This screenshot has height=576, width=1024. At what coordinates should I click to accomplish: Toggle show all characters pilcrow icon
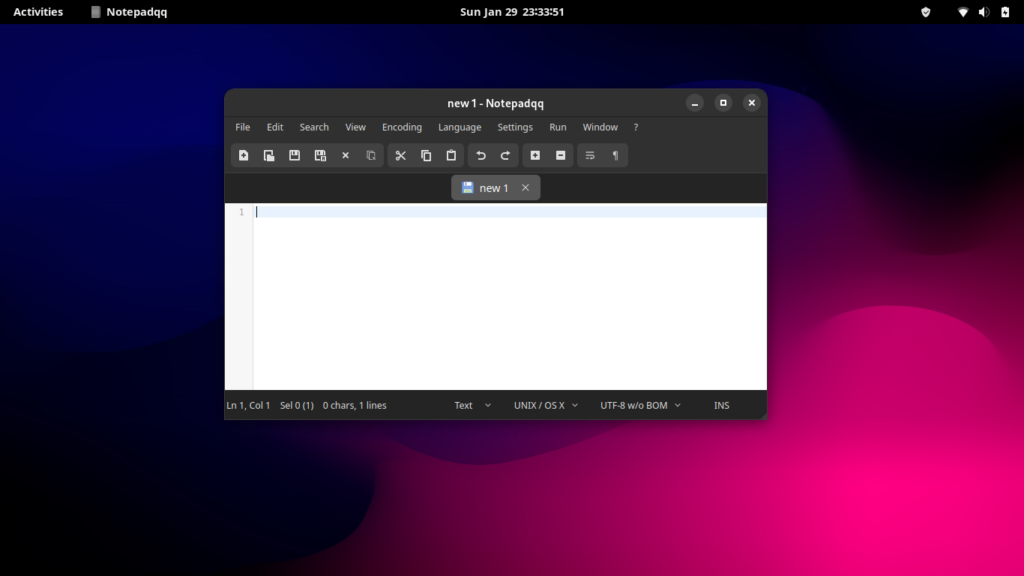click(615, 156)
